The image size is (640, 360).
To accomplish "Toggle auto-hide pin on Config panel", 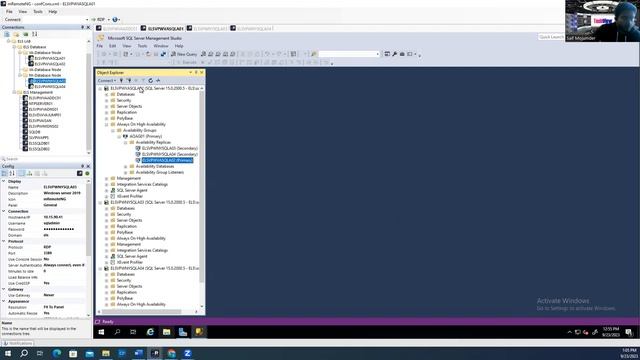I will click(82, 166).
